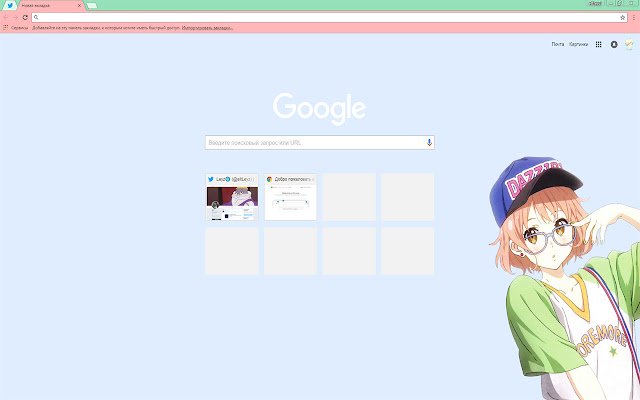Bookmark this page with the star icon

[622, 18]
